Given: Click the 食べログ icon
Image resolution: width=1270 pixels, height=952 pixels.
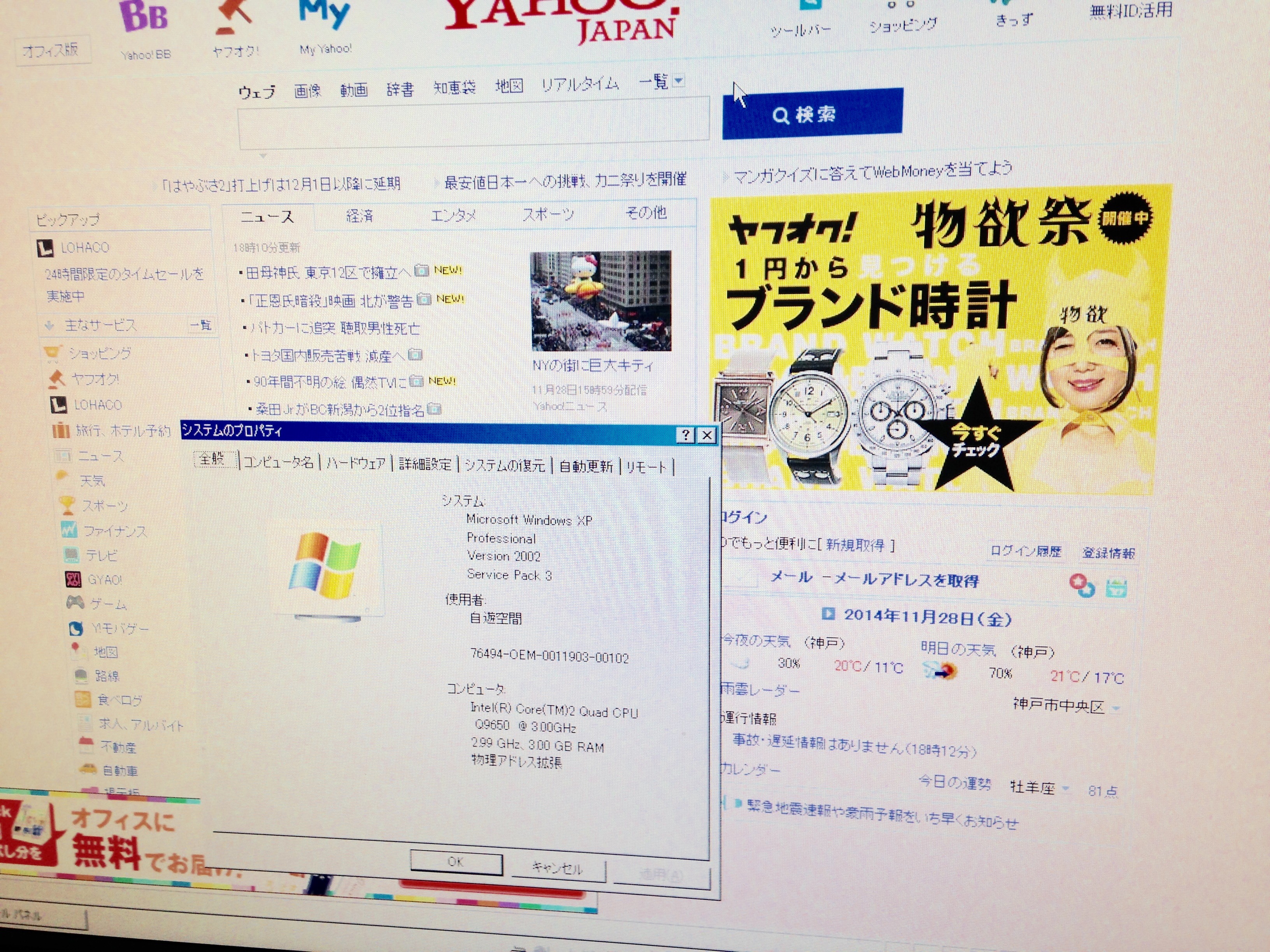Looking at the screenshot, I should [82, 700].
